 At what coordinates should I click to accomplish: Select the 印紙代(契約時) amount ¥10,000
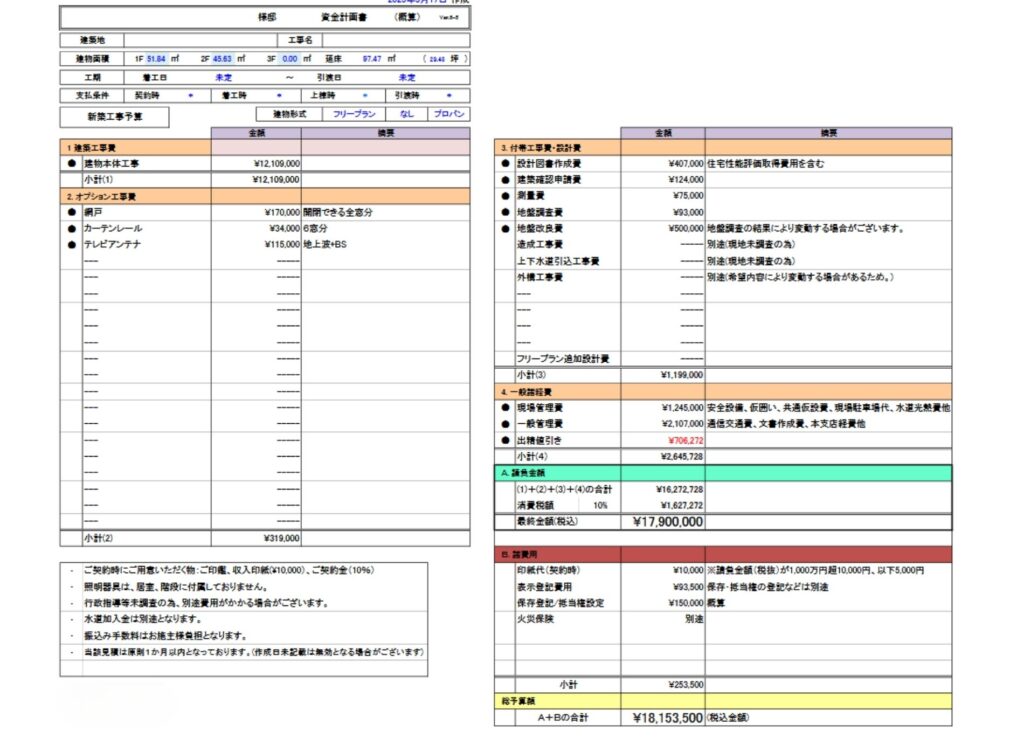point(688,570)
